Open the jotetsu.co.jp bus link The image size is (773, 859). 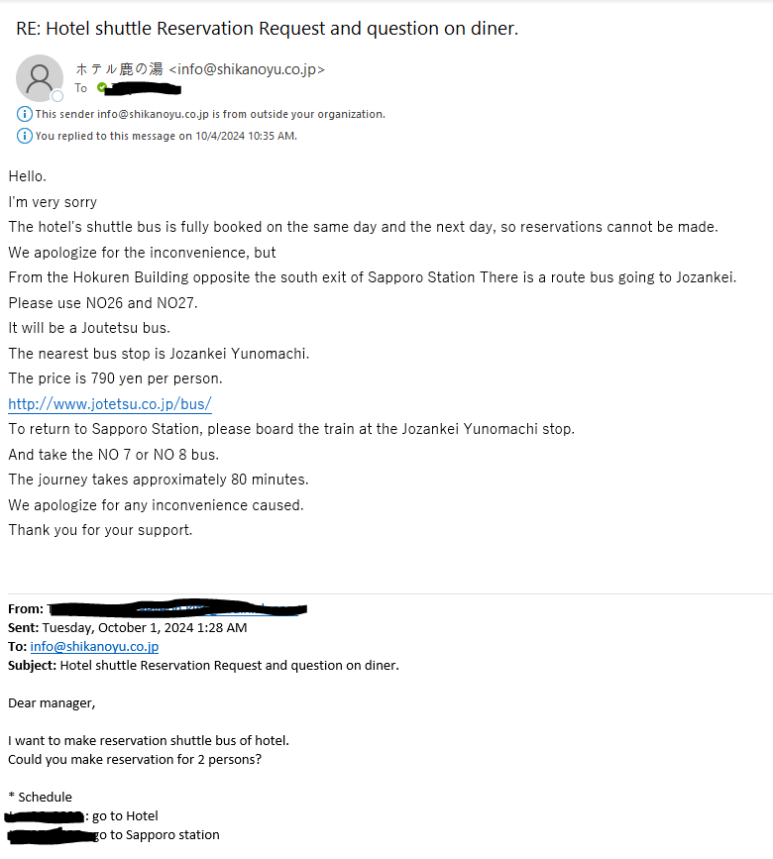pos(110,404)
